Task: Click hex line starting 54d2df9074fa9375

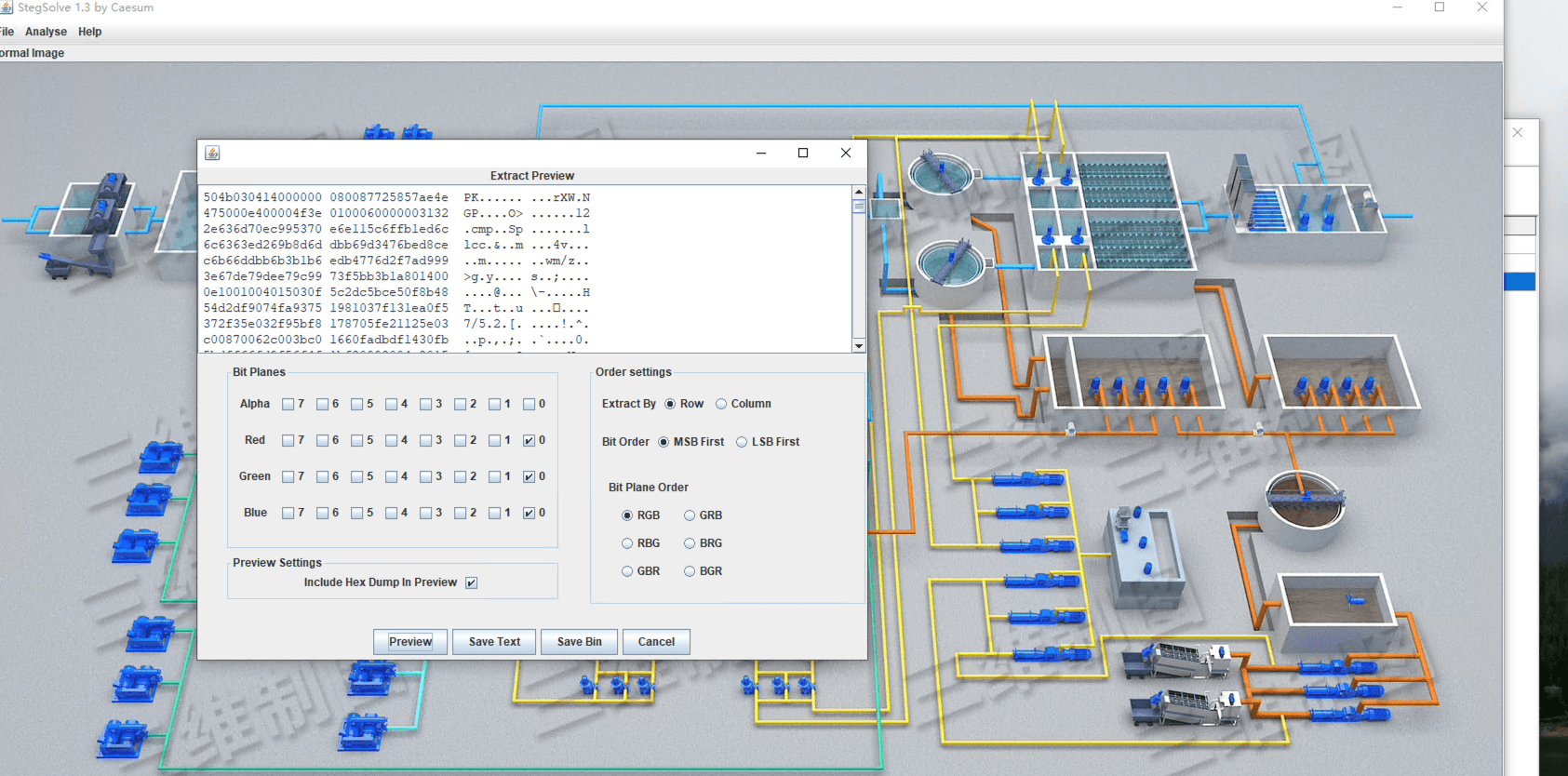Action: point(396,308)
